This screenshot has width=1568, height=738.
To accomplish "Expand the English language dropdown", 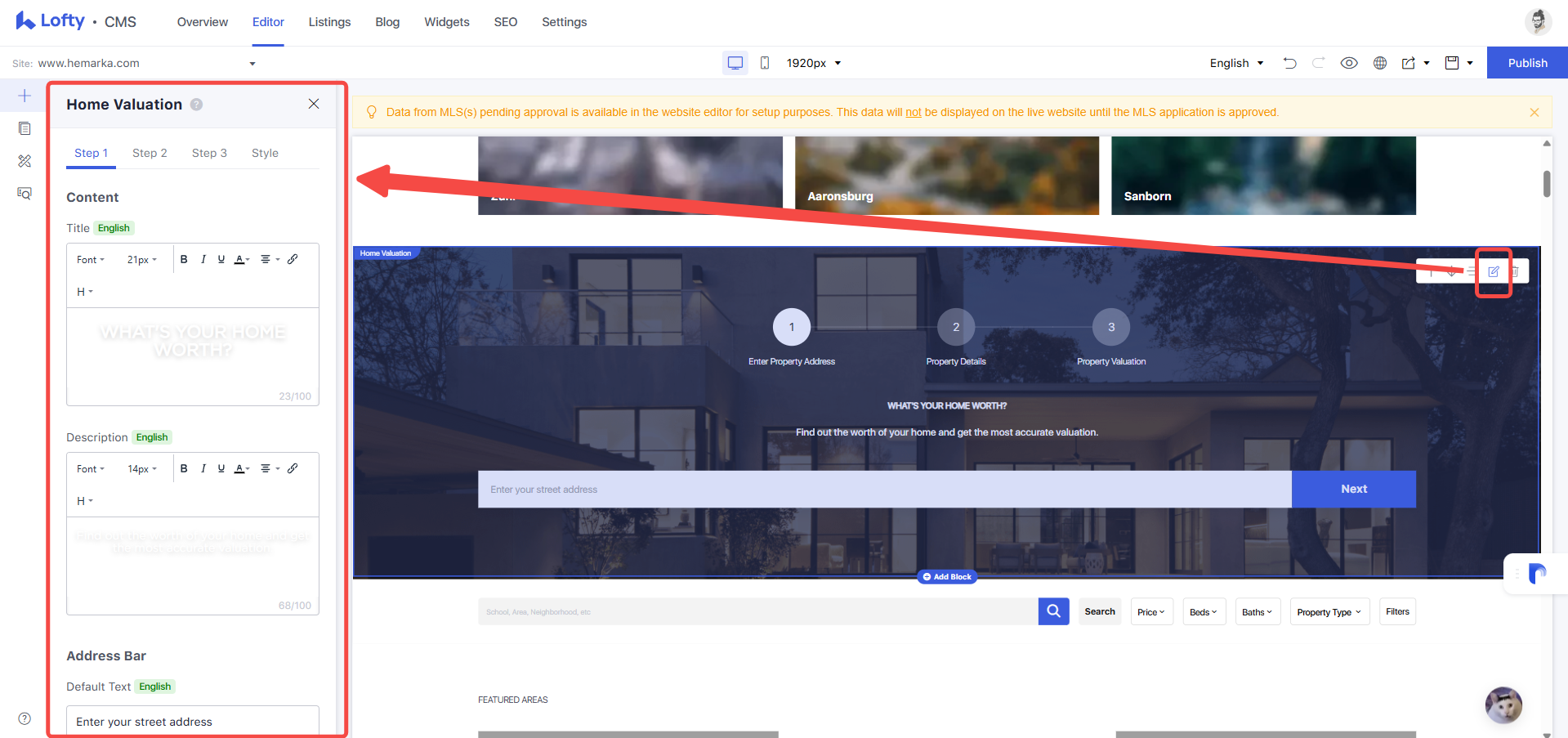I will [1237, 63].
